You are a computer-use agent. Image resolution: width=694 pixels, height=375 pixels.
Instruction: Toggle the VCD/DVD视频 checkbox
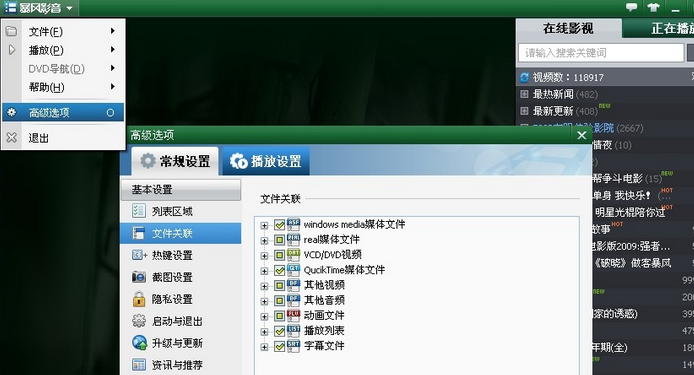pyautogui.click(x=279, y=255)
